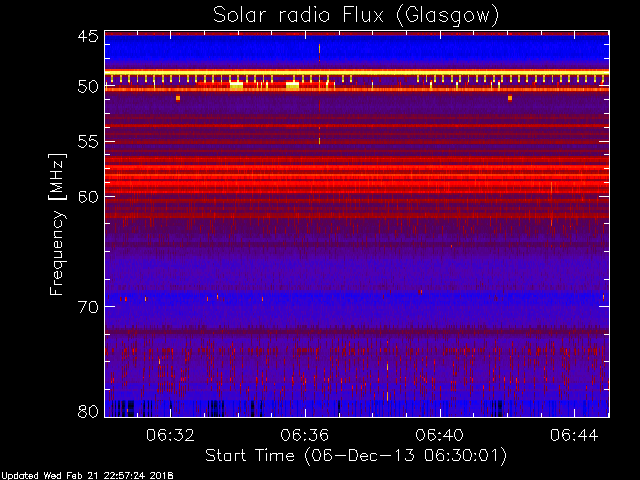640x480 pixels.
Task: Click the 60 frequency tick label
Action: (x=88, y=196)
